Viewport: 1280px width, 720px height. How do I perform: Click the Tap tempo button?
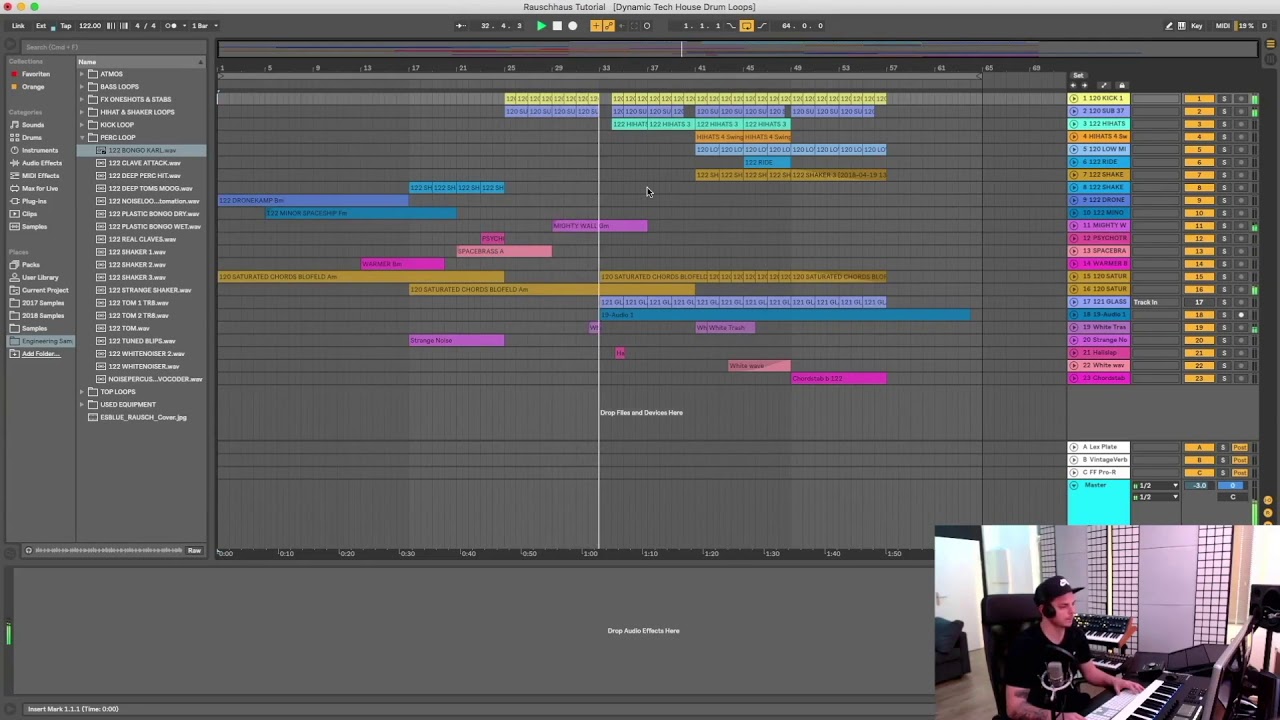(x=66, y=26)
